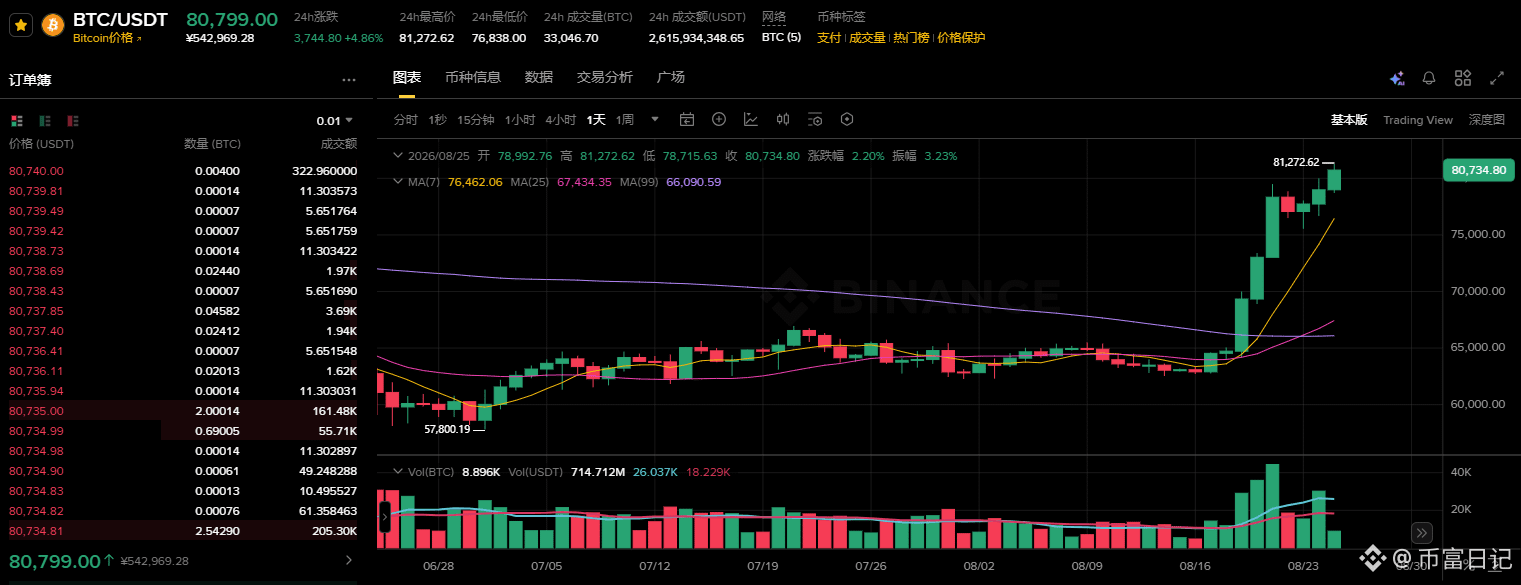1521x585 pixels.
Task: Open the price alert bell icon
Action: coord(1429,78)
